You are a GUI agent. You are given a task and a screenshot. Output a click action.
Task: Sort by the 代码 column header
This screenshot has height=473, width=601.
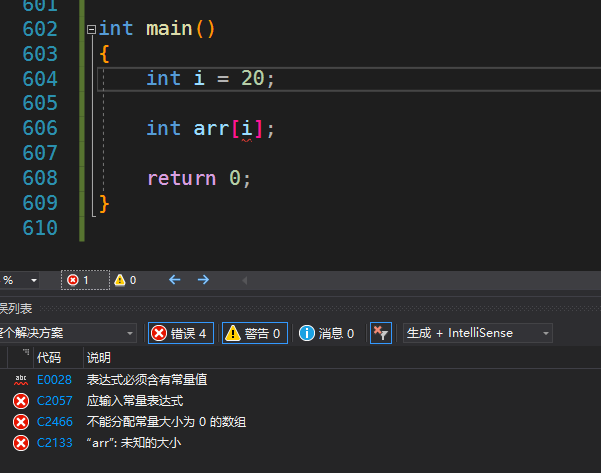[x=49, y=358]
